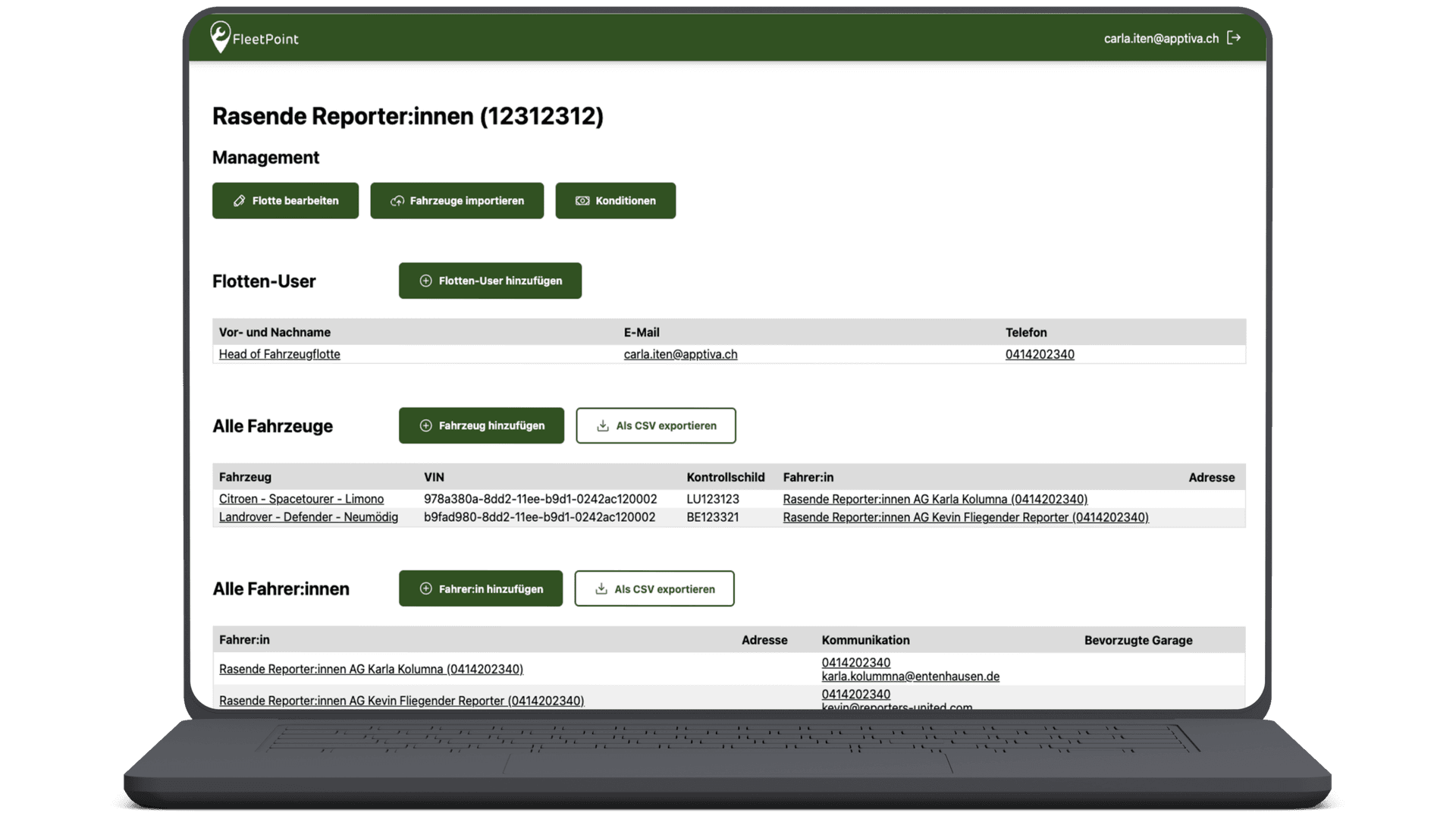Click pencil icon on Flotte bearbeiten
Screen dimensions: 1456x819
[239, 201]
